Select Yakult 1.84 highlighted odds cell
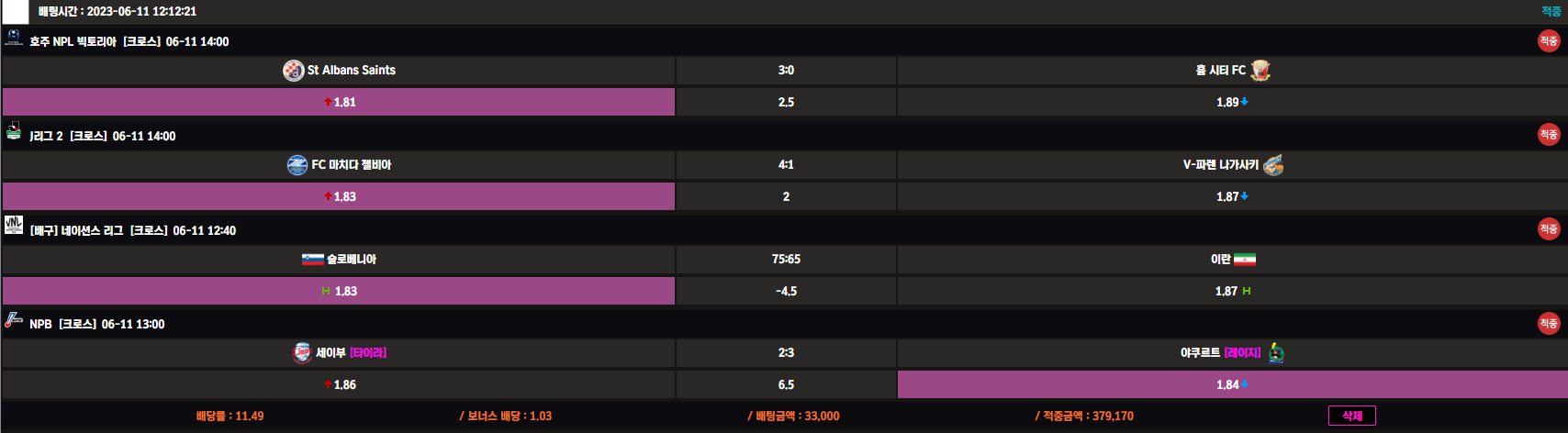 (1232, 384)
